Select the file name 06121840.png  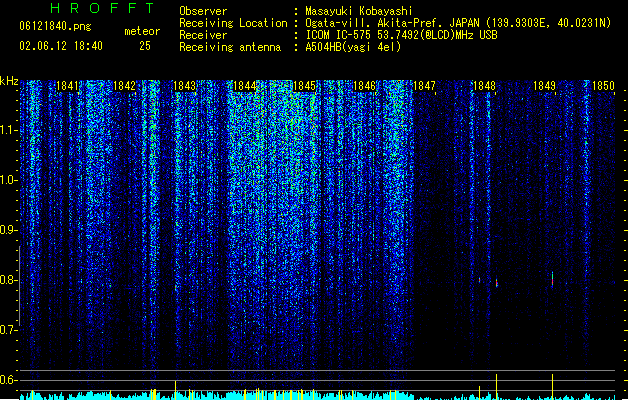point(55,26)
